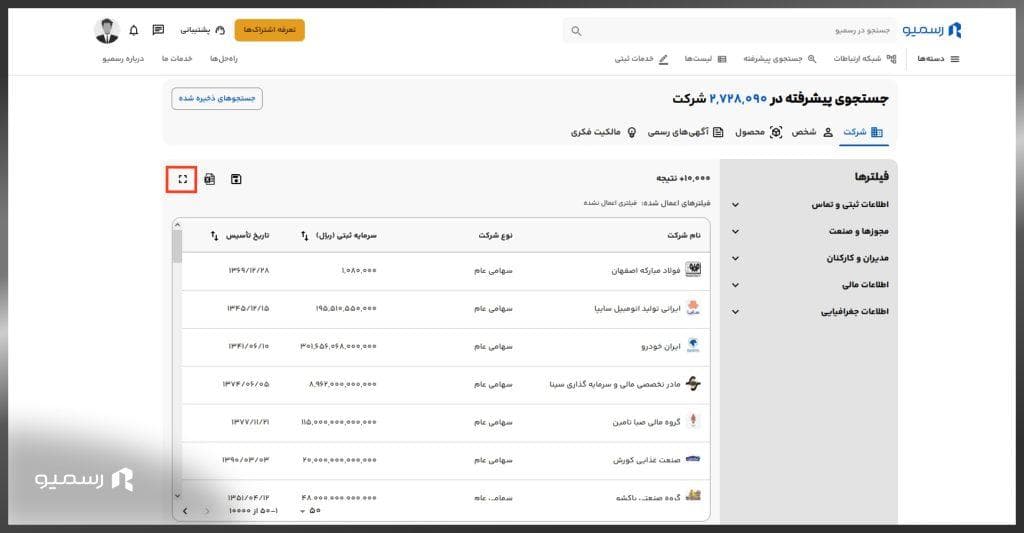1024x533 pixels.
Task: Click فولاد مبارکه اصفهان company logo
Action: pos(693,270)
